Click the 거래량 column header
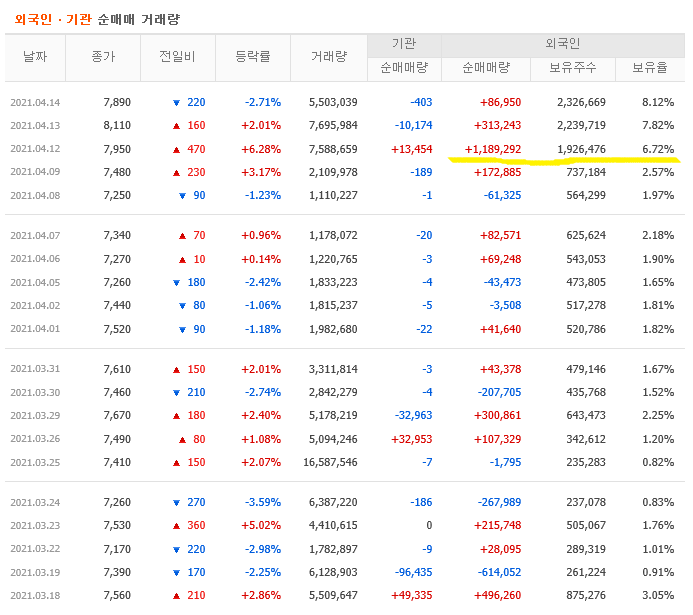Viewport: 693px width, 615px height. click(x=327, y=57)
